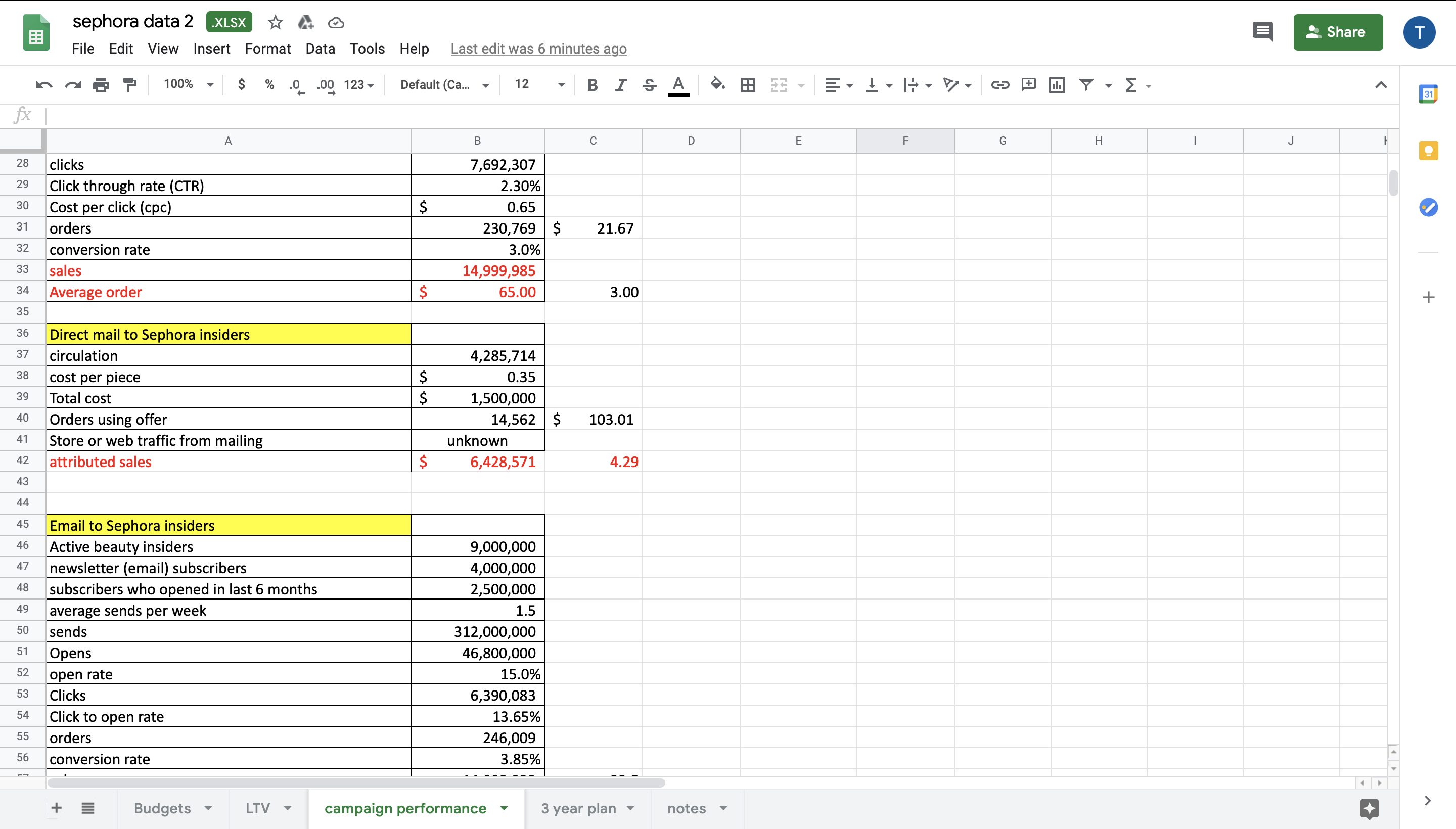Insert a comment
The height and width of the screenshot is (829, 1456).
[x=1028, y=84]
